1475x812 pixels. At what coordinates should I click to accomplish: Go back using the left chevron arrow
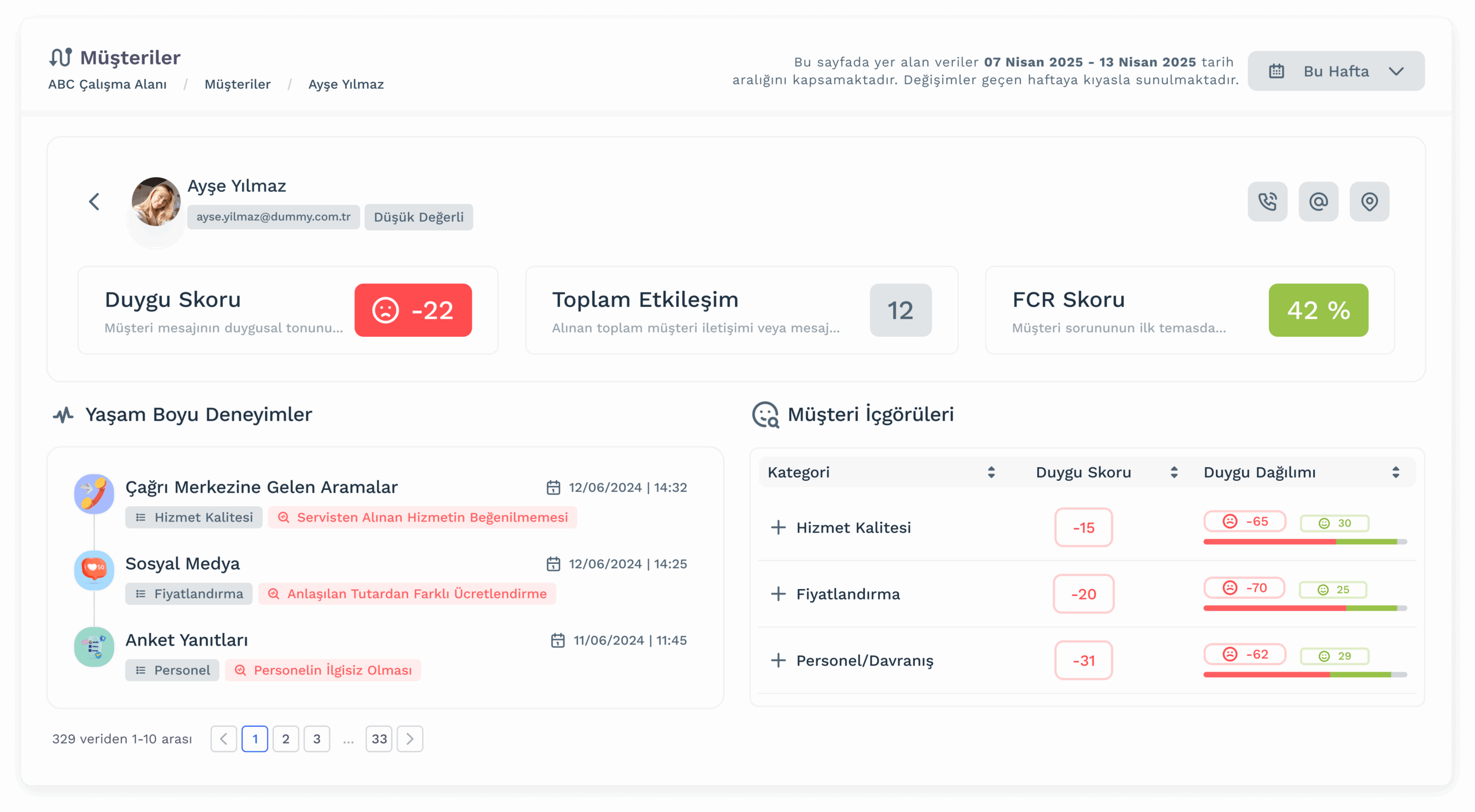coord(94,202)
